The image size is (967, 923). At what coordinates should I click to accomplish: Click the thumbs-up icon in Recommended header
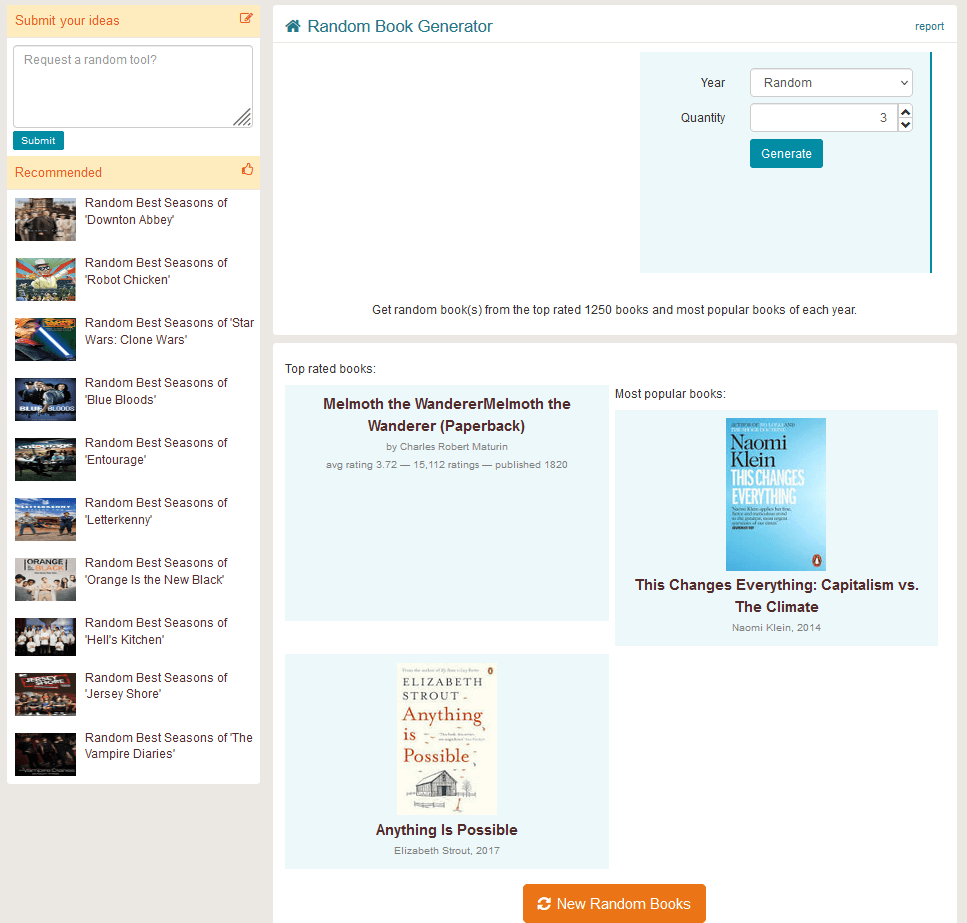pyautogui.click(x=247, y=170)
